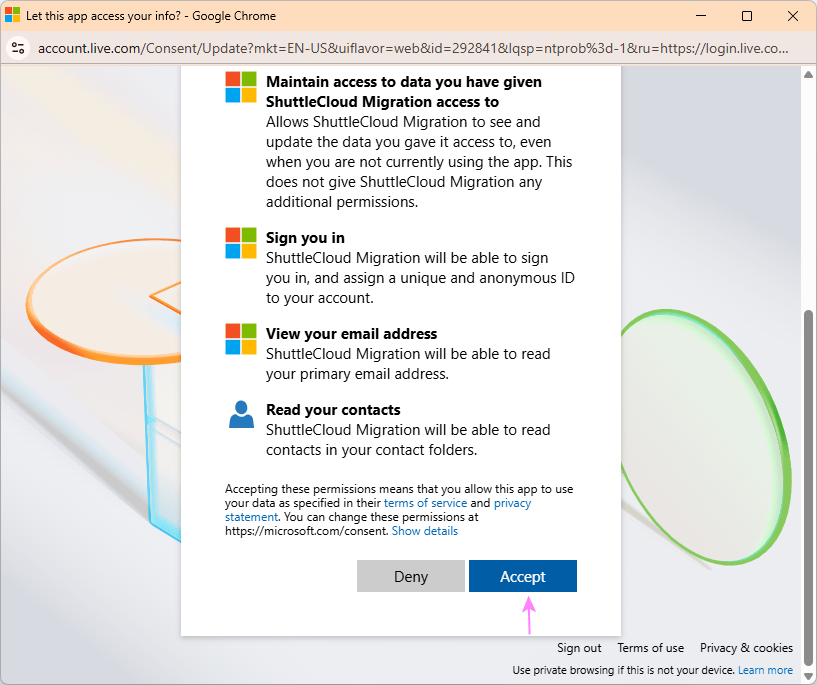Click the Microsoft logo beside Sign you in
The image size is (817, 685).
click(241, 243)
